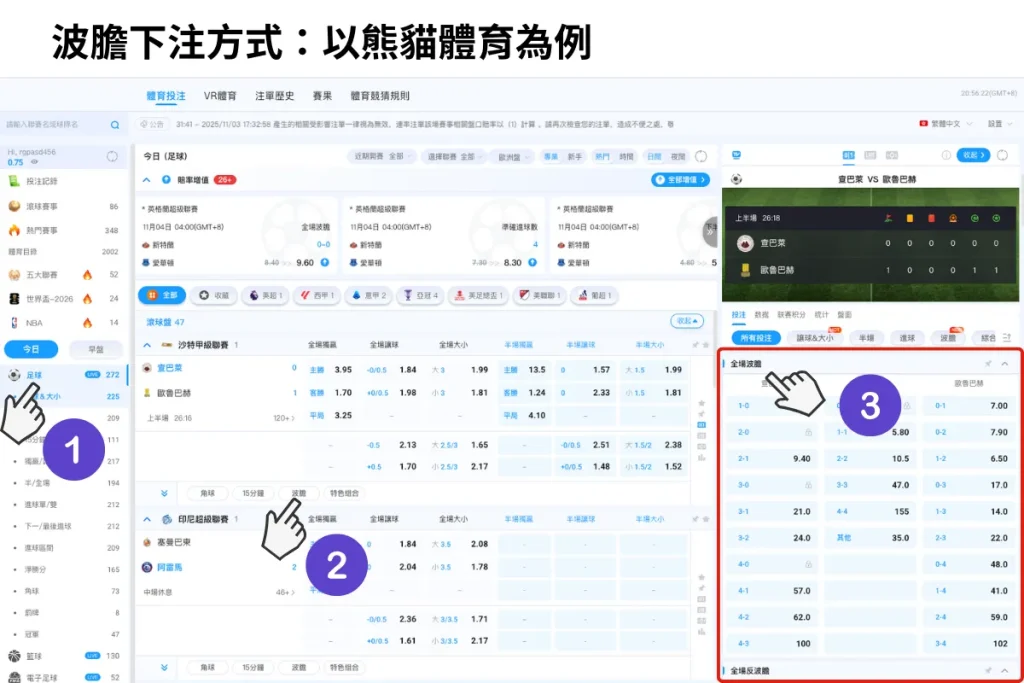The height and width of the screenshot is (683, 1024).
Task: Collapse 沙特甲級聯賽 league chevron
Action: (147, 345)
